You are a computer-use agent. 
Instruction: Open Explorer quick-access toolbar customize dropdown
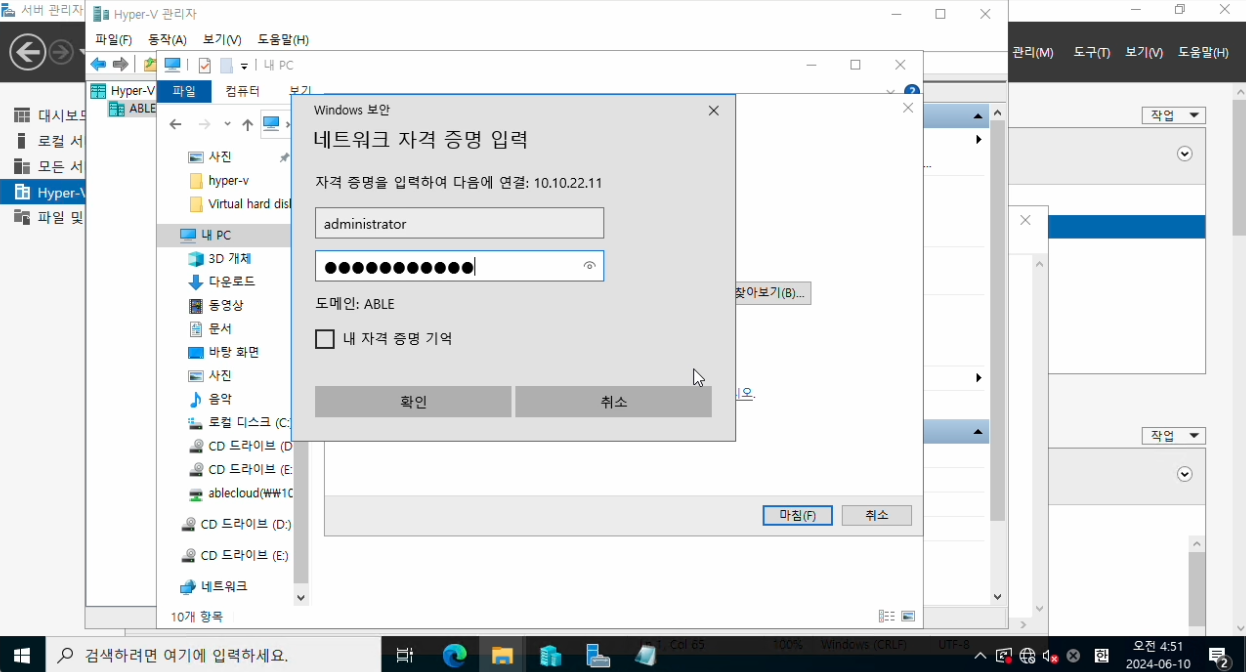[x=244, y=66]
